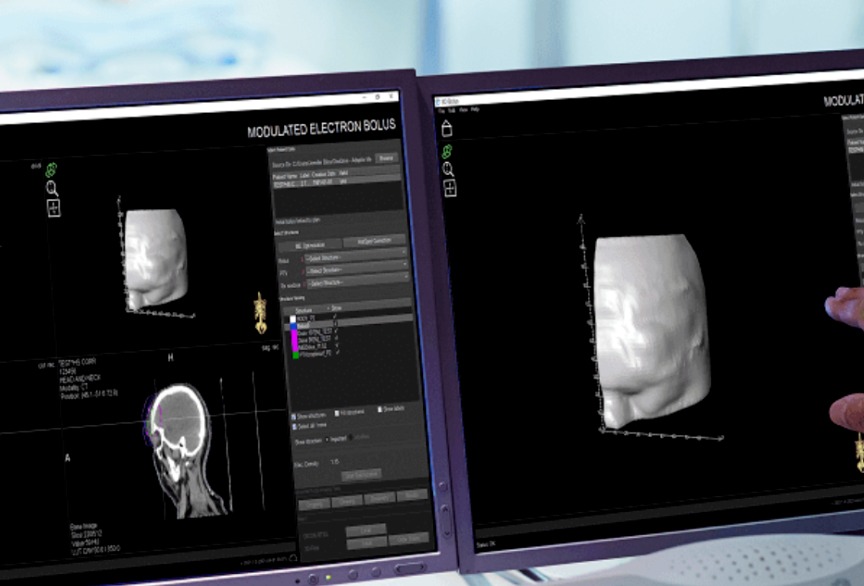Click the green link icon on the left monitor

coord(51,170)
